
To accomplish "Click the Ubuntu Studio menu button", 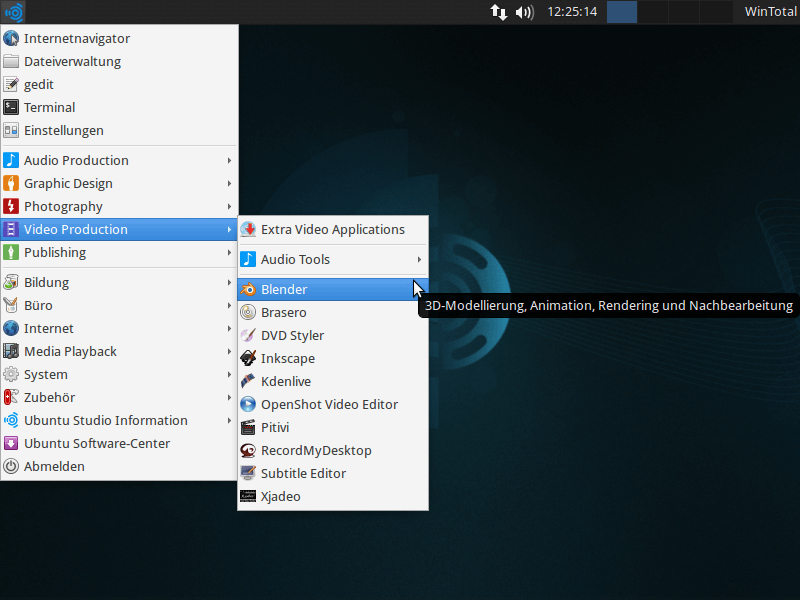I will pos(13,12).
